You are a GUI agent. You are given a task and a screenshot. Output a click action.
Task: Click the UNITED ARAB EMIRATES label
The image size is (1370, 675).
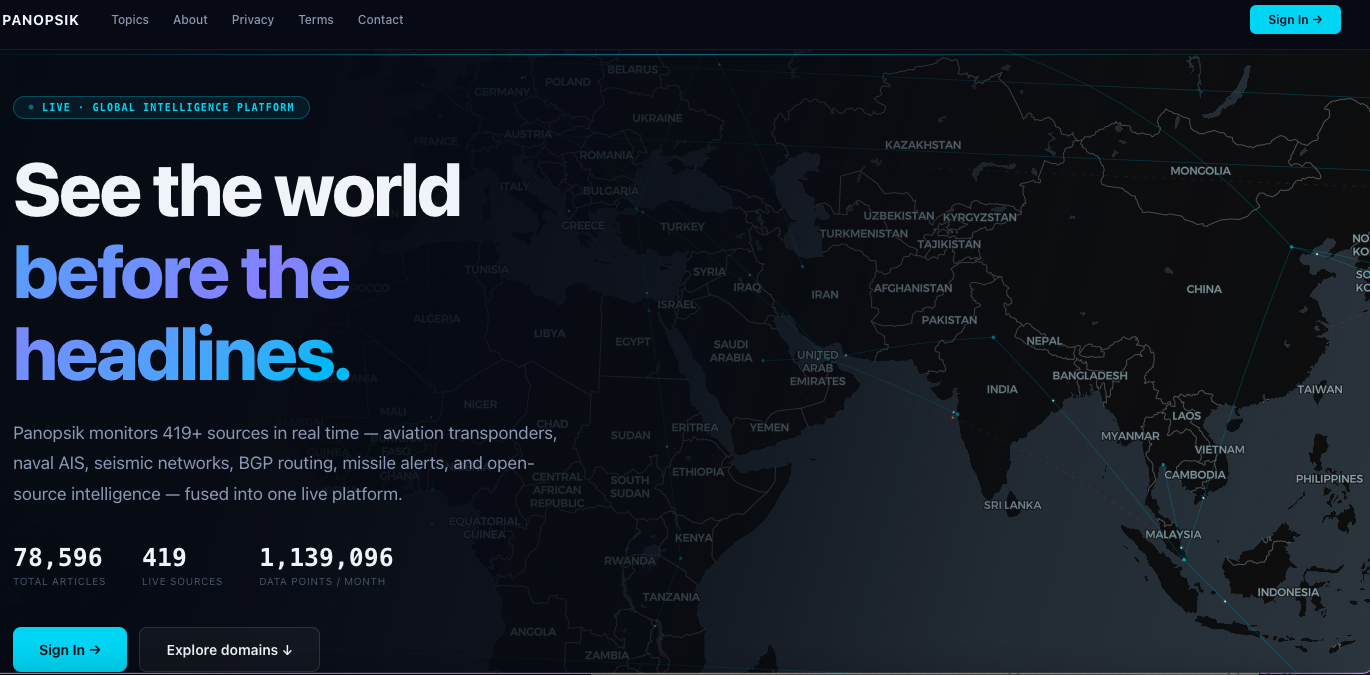[817, 368]
